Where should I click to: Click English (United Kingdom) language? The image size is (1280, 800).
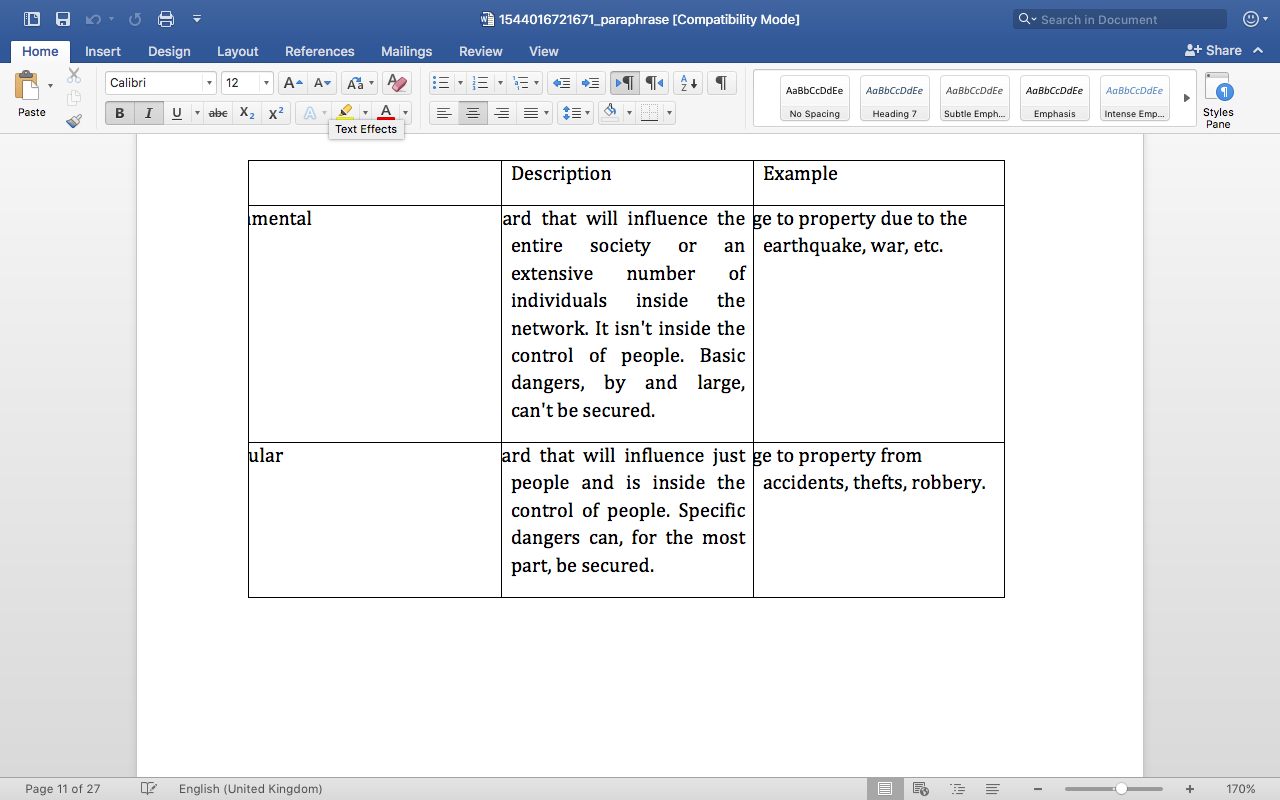click(x=251, y=789)
